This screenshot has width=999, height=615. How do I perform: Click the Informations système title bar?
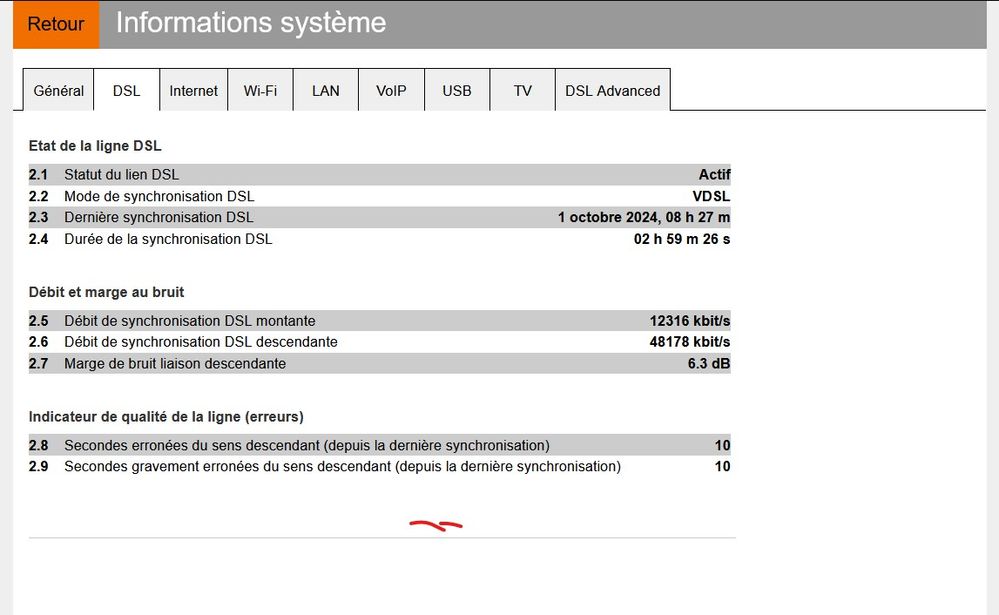point(250,22)
